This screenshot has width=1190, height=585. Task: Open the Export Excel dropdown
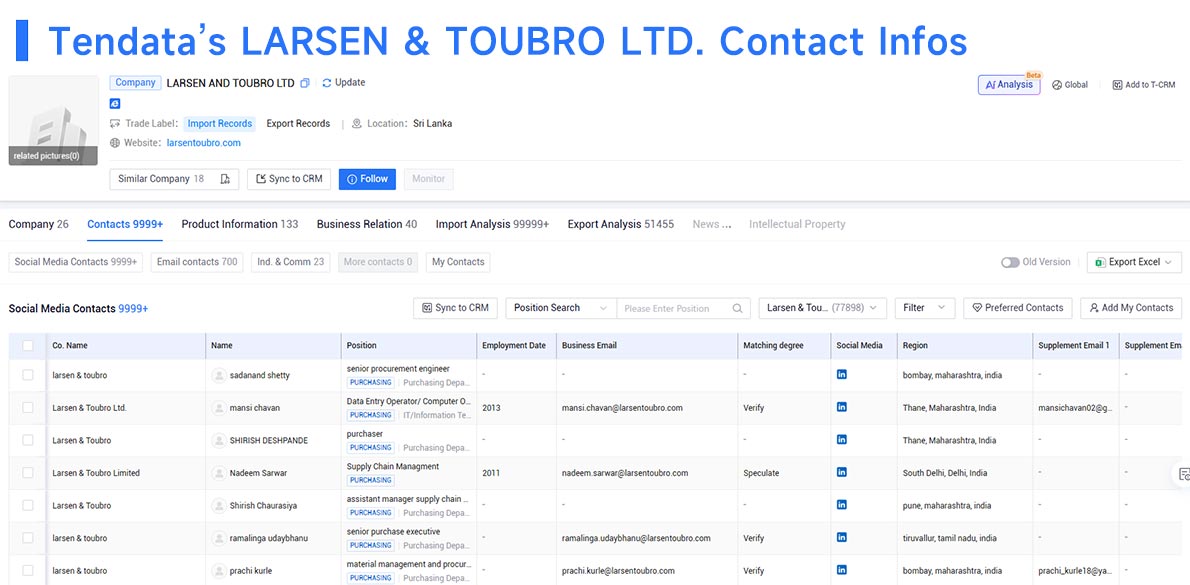tap(1134, 262)
